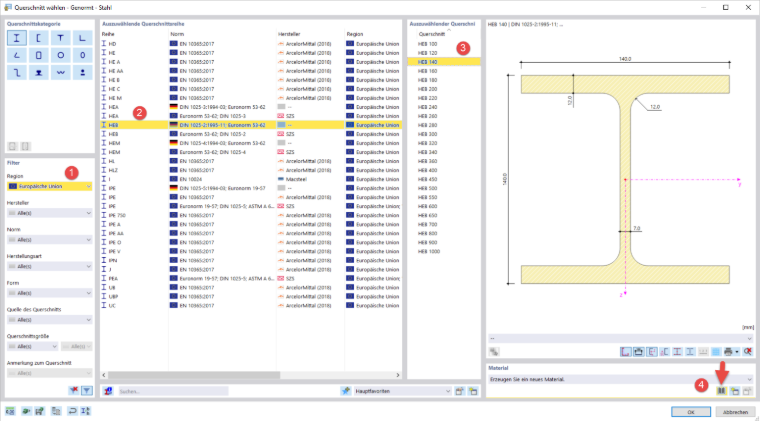Screen dimensions: 760x421
Task: Select the I-section category icon
Action: point(16,38)
